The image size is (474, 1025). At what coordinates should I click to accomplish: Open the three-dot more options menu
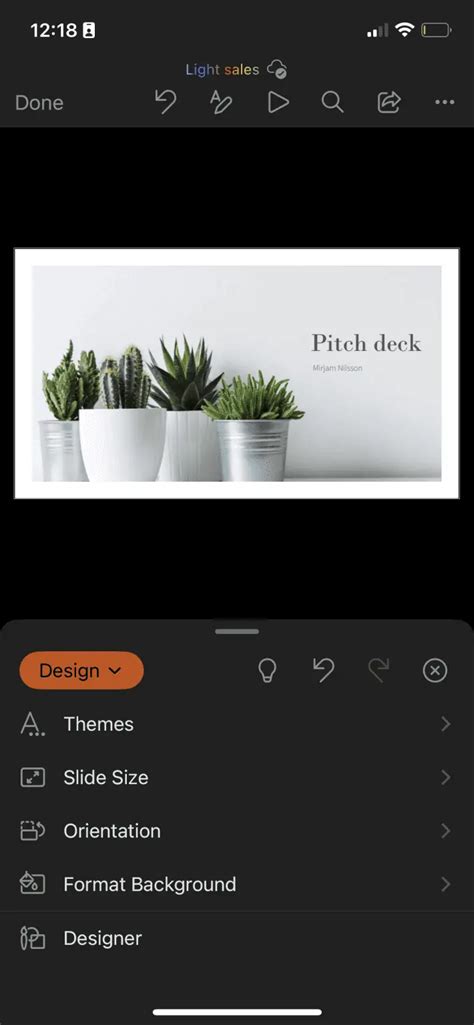445,103
